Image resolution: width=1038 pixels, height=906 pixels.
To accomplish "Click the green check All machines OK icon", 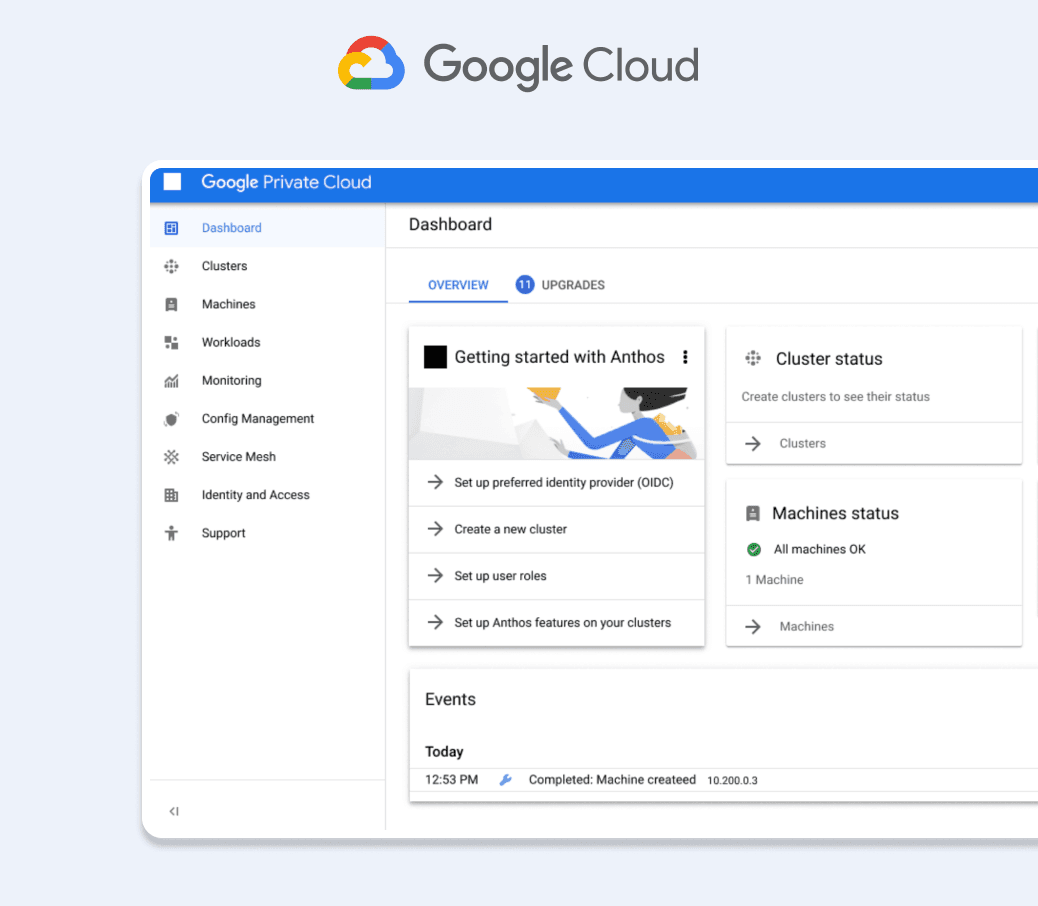I will coord(753,549).
